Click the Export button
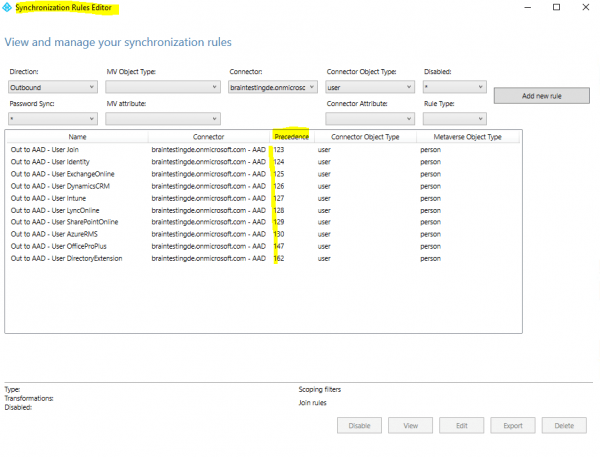Image resolution: width=600 pixels, height=457 pixels. coord(512,425)
